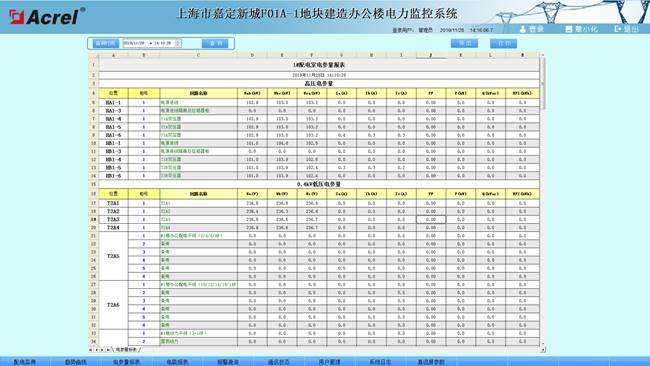650x366 pixels.
Task: Go to first sheet navigation arrow
Action: point(91,350)
